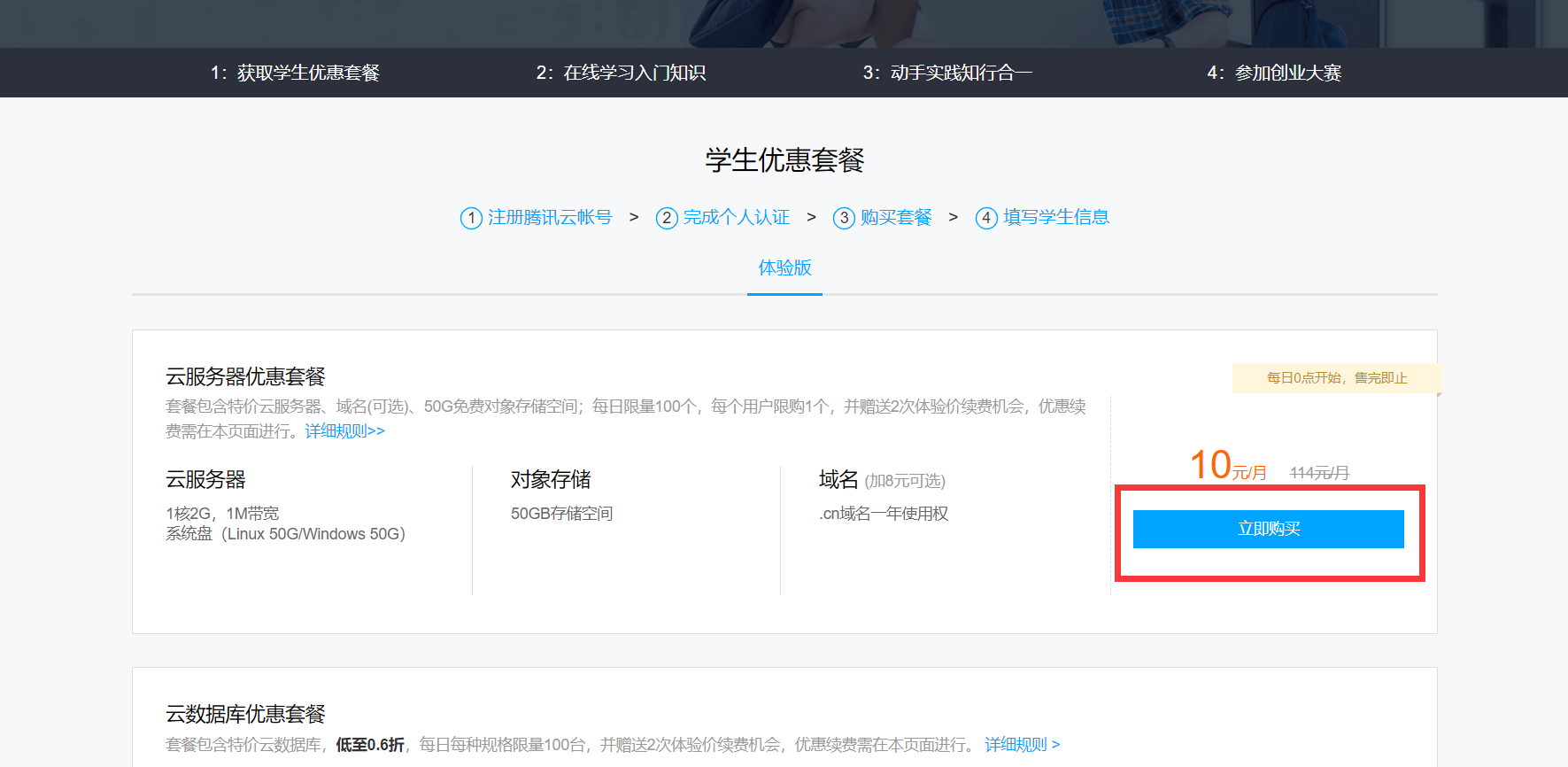Click the circled number 1 icon
The width and height of the screenshot is (1568, 767).
(471, 218)
